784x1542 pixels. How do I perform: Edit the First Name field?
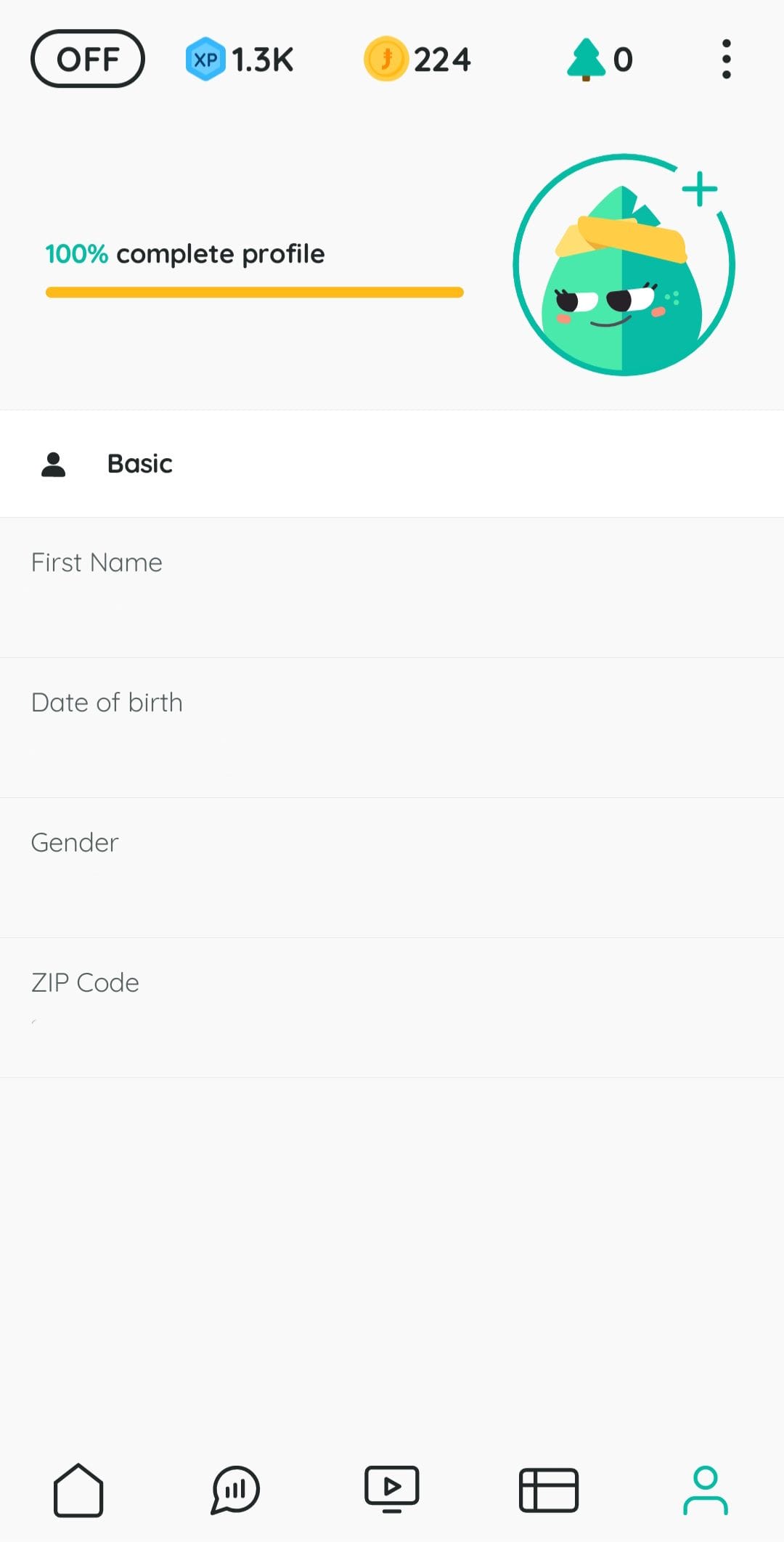click(392, 587)
